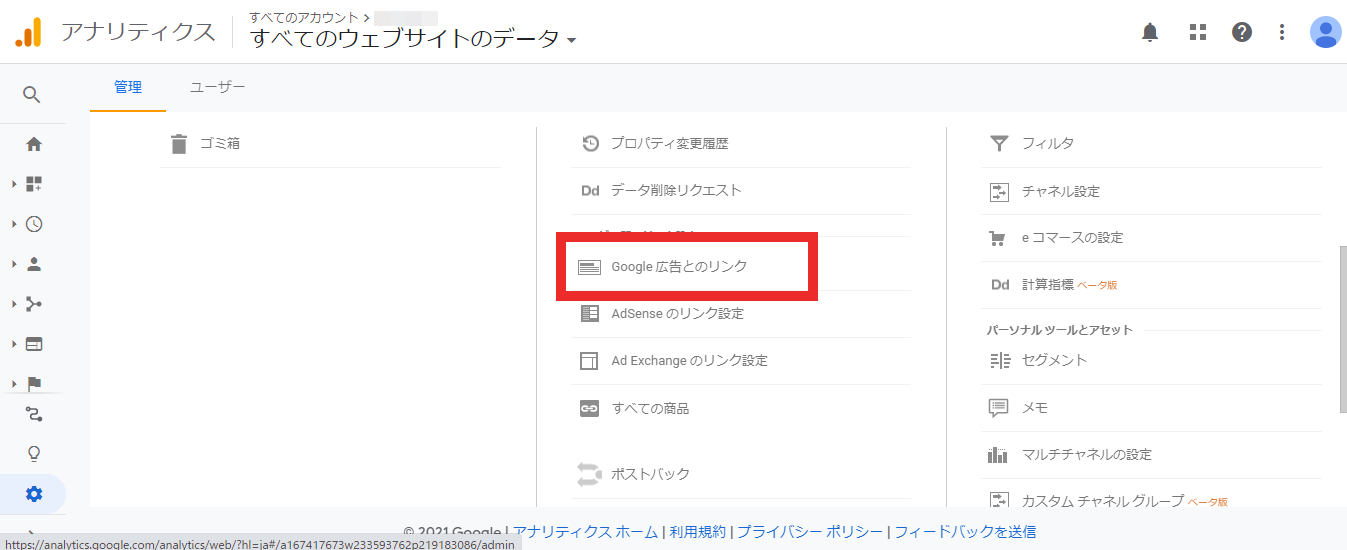
Task: Click the bar chart icon beside マルチチャネルの設定
Action: 998,455
